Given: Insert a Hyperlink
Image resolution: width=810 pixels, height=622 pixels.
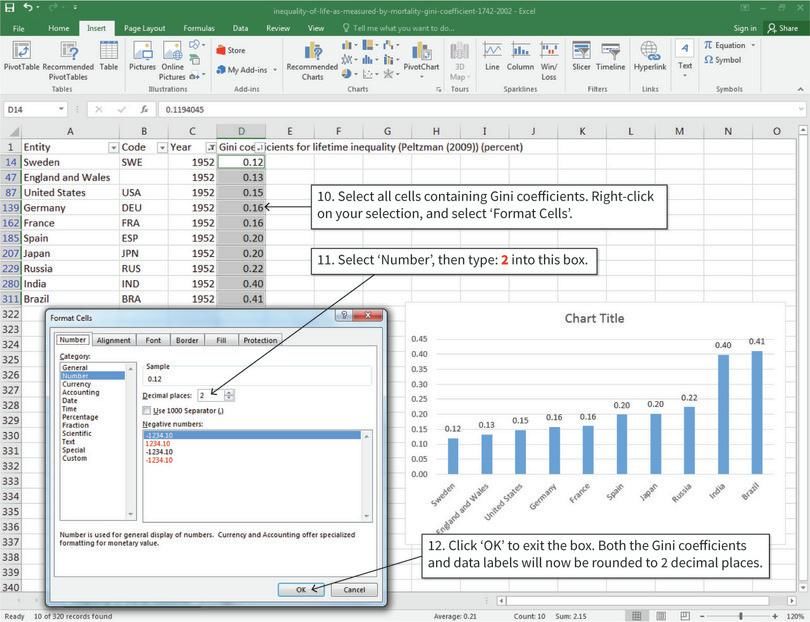Looking at the screenshot, I should (x=650, y=56).
